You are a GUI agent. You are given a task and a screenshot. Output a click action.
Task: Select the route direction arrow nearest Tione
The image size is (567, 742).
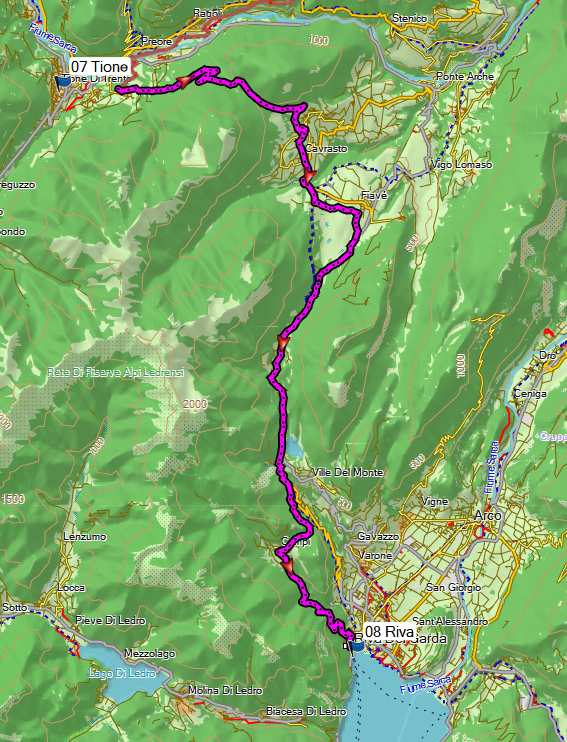[x=183, y=82]
